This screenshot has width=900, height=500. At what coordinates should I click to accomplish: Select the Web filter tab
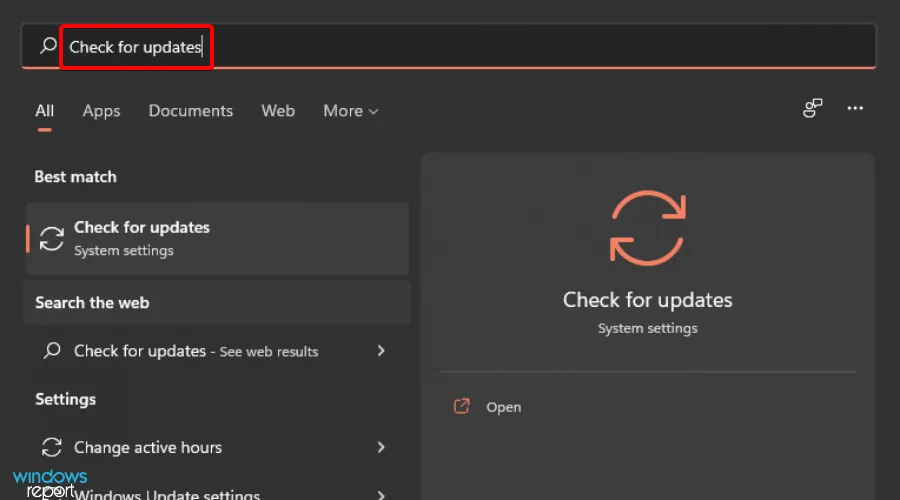tap(278, 111)
